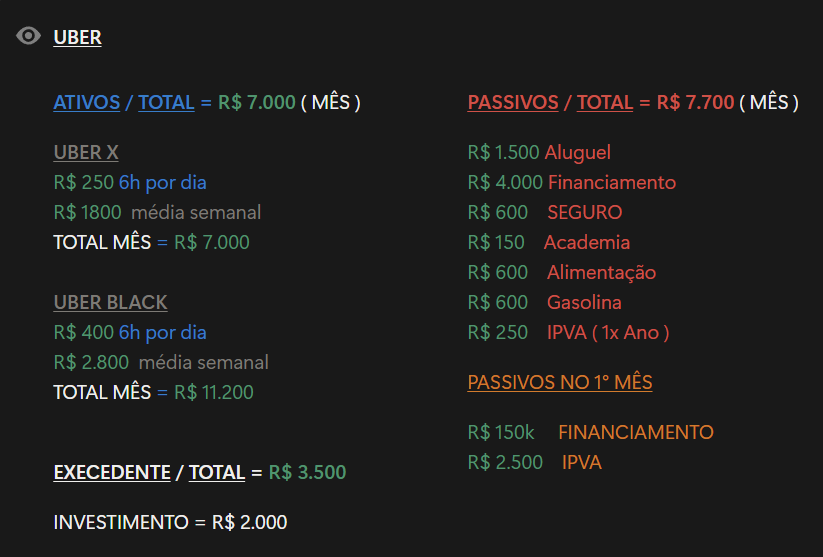The width and height of the screenshot is (823, 557).
Task: Click the PASSIVOS NO 1° MÊS heading
Action: coord(560,382)
